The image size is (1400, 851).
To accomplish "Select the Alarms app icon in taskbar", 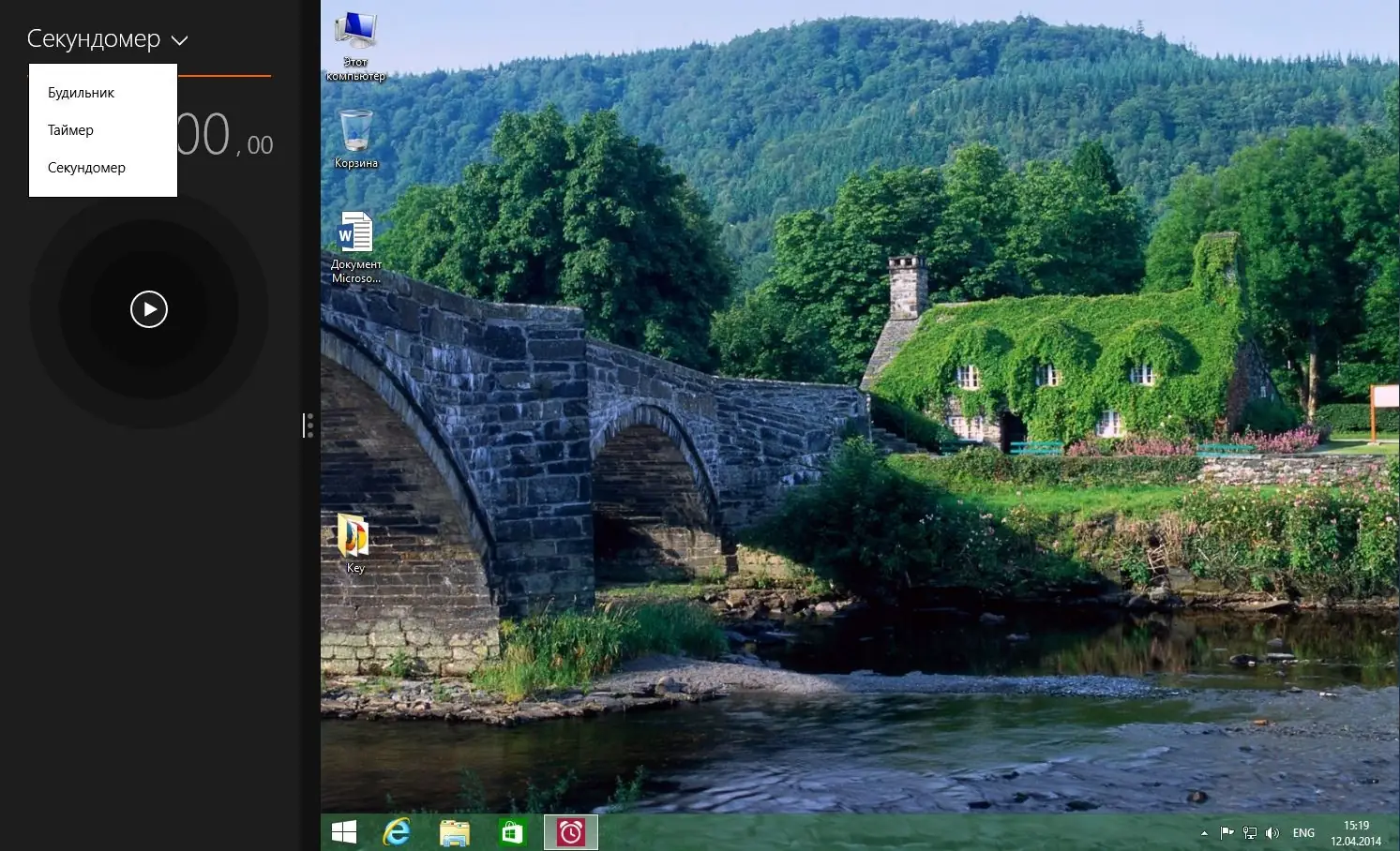I will tap(570, 831).
